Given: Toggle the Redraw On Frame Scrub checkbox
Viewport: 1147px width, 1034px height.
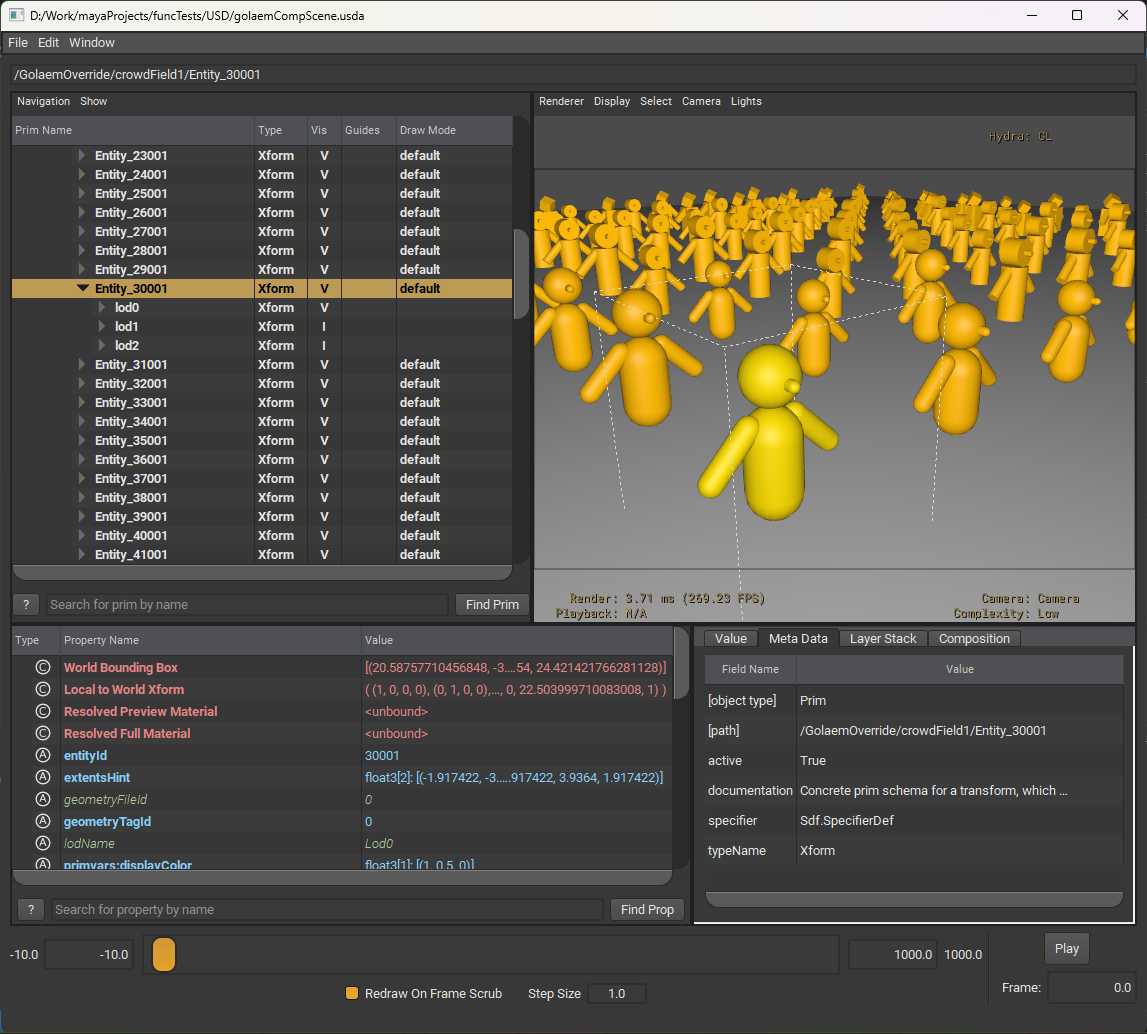Looking at the screenshot, I should tap(352, 993).
